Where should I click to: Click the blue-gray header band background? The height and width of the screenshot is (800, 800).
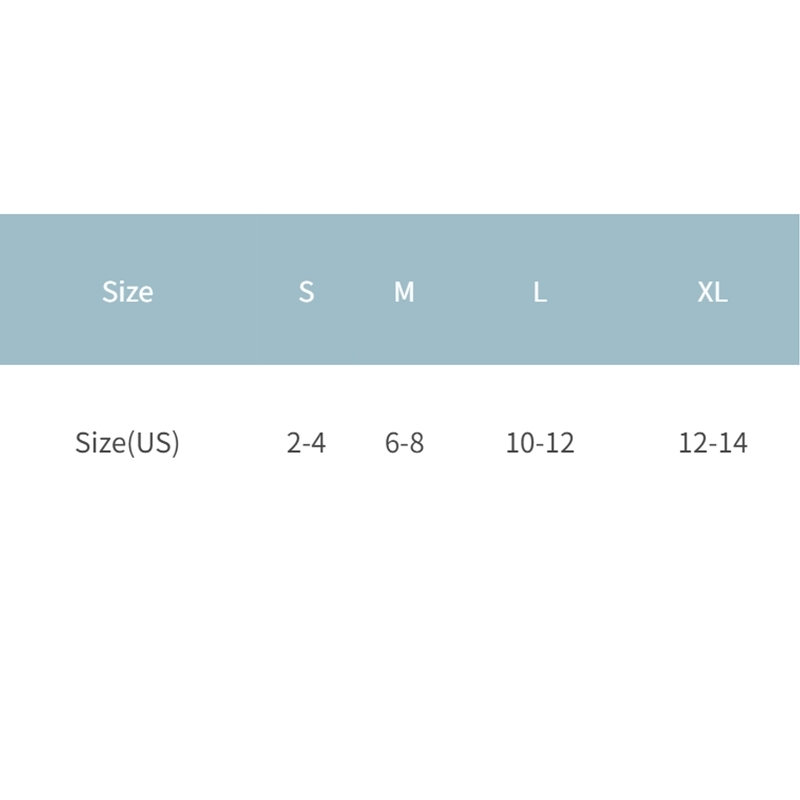pos(620,240)
